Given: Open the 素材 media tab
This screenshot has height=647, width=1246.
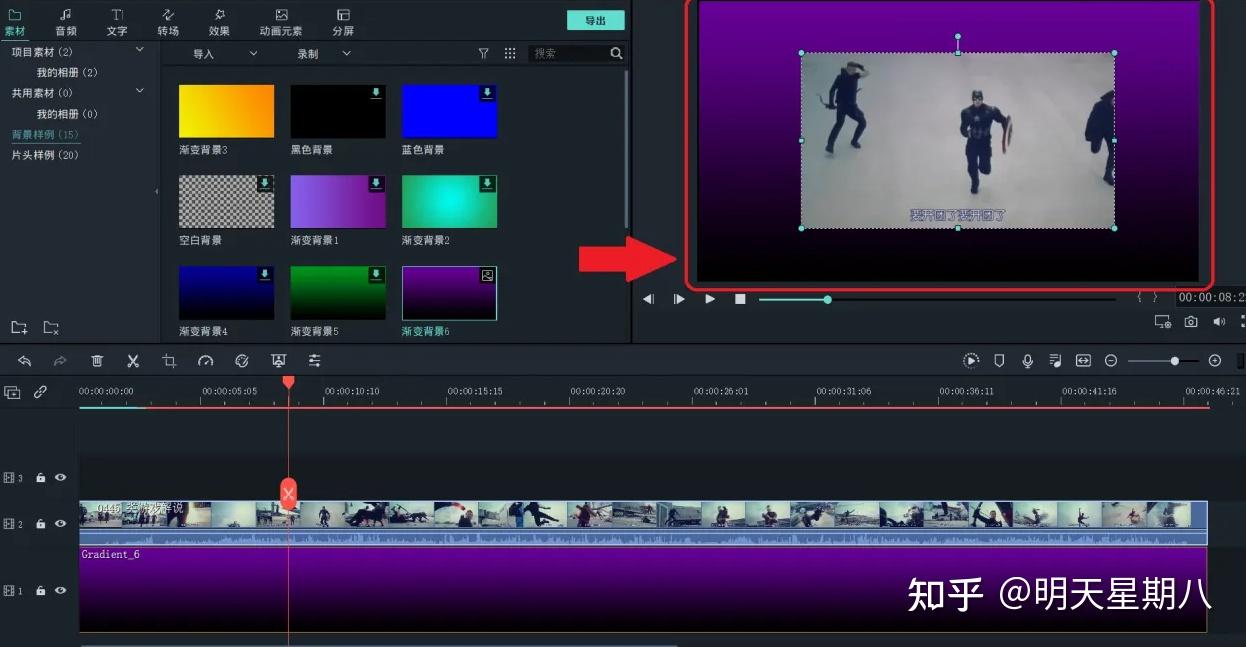Looking at the screenshot, I should pos(15,22).
